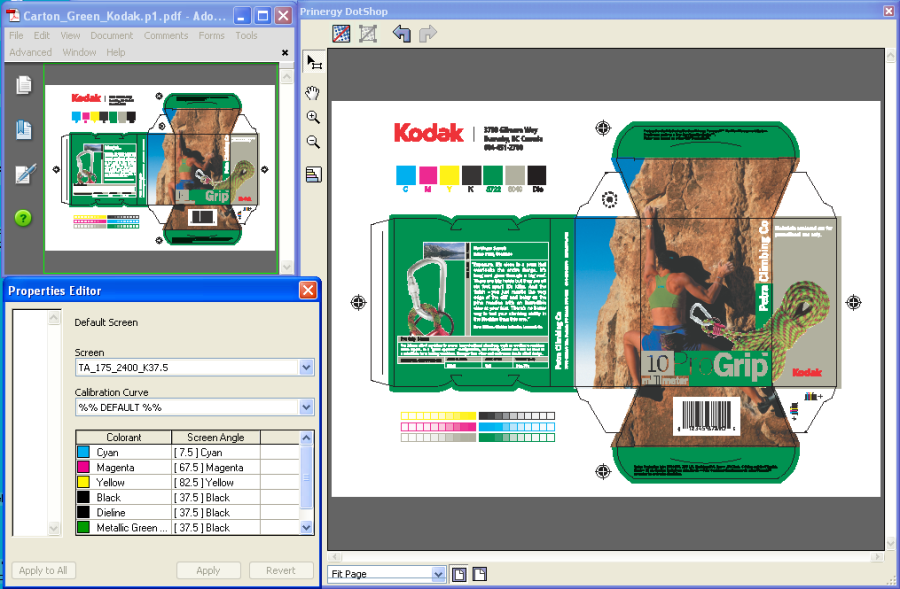This screenshot has width=900, height=589.
Task: Click the DotShop horizontal scrollbar right arrow
Action: tap(876, 557)
